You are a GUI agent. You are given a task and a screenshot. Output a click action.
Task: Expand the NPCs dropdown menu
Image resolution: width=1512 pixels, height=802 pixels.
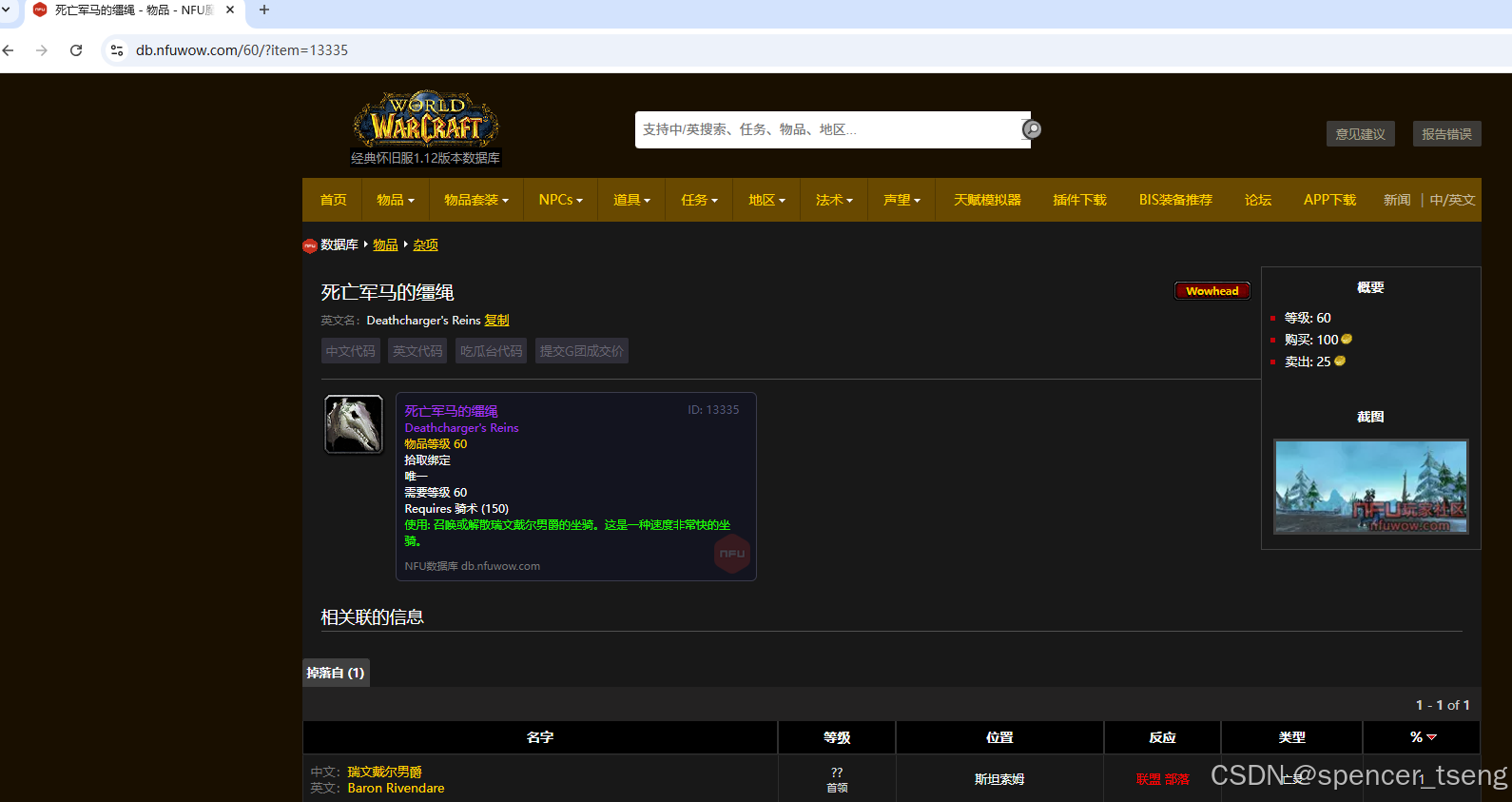(x=561, y=200)
